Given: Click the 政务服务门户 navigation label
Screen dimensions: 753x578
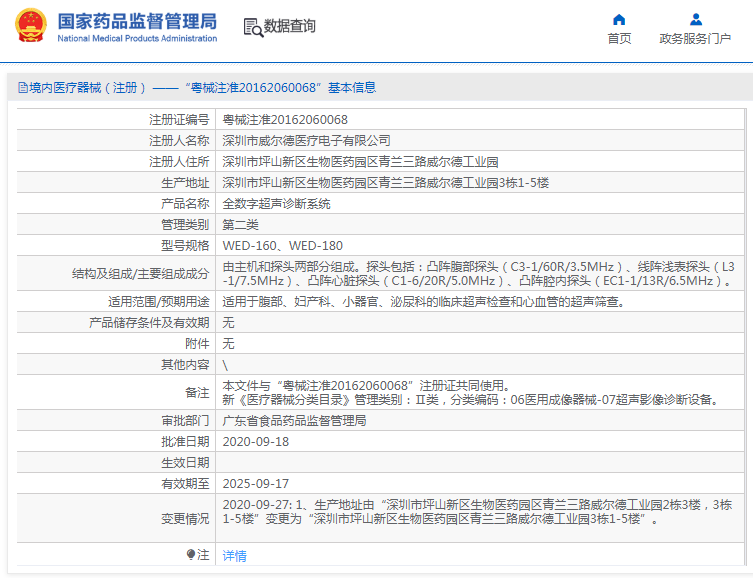Looking at the screenshot, I should coord(695,38).
